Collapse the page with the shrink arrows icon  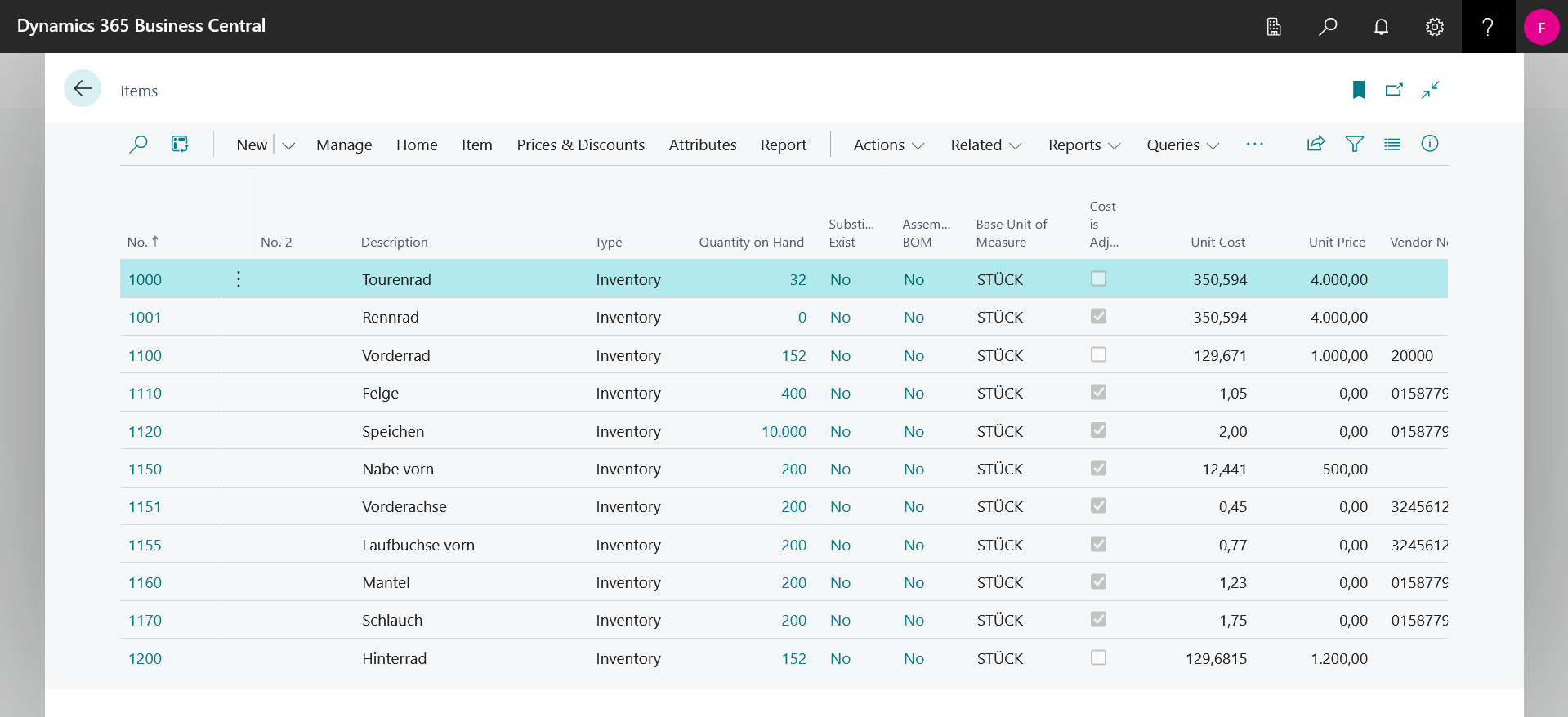[x=1430, y=90]
